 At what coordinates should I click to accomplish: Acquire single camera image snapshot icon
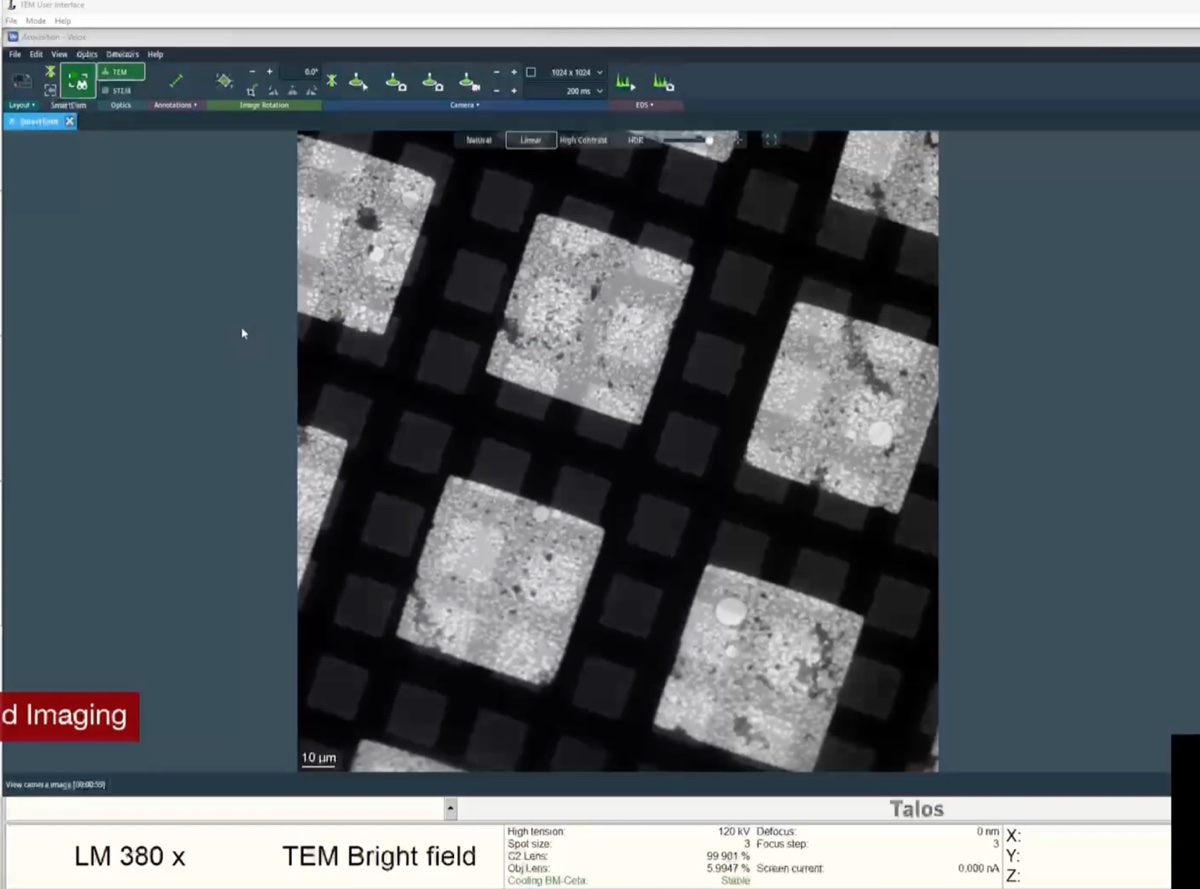coord(395,81)
